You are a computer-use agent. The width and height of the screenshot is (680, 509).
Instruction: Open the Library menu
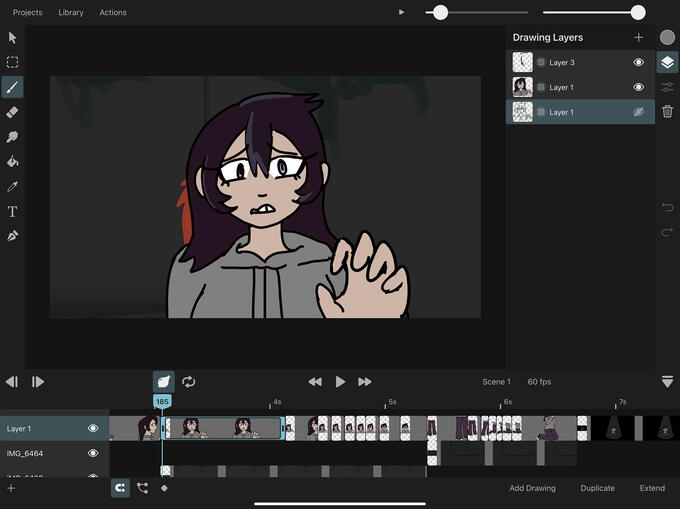click(71, 13)
